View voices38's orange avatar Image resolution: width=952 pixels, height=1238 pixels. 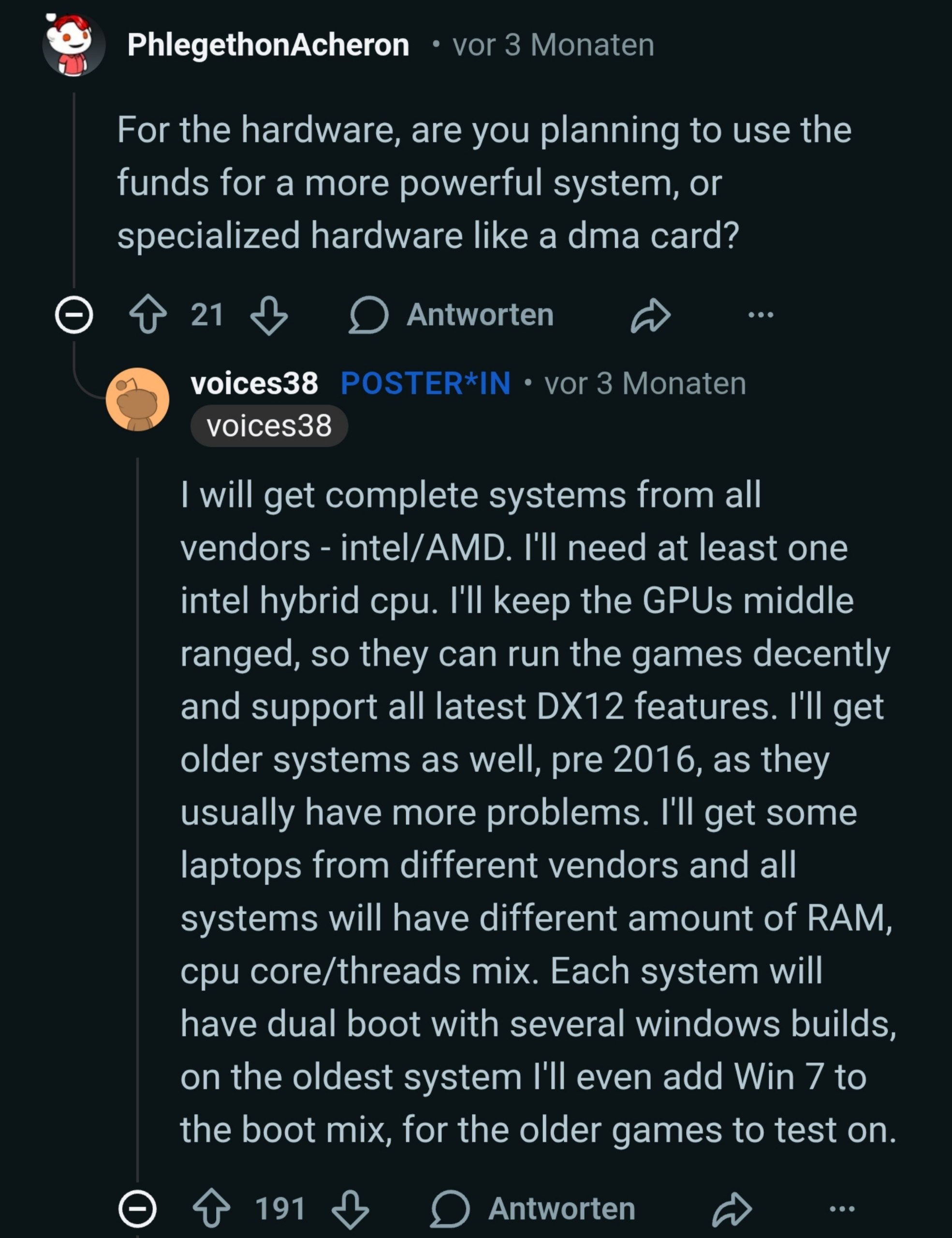(138, 399)
